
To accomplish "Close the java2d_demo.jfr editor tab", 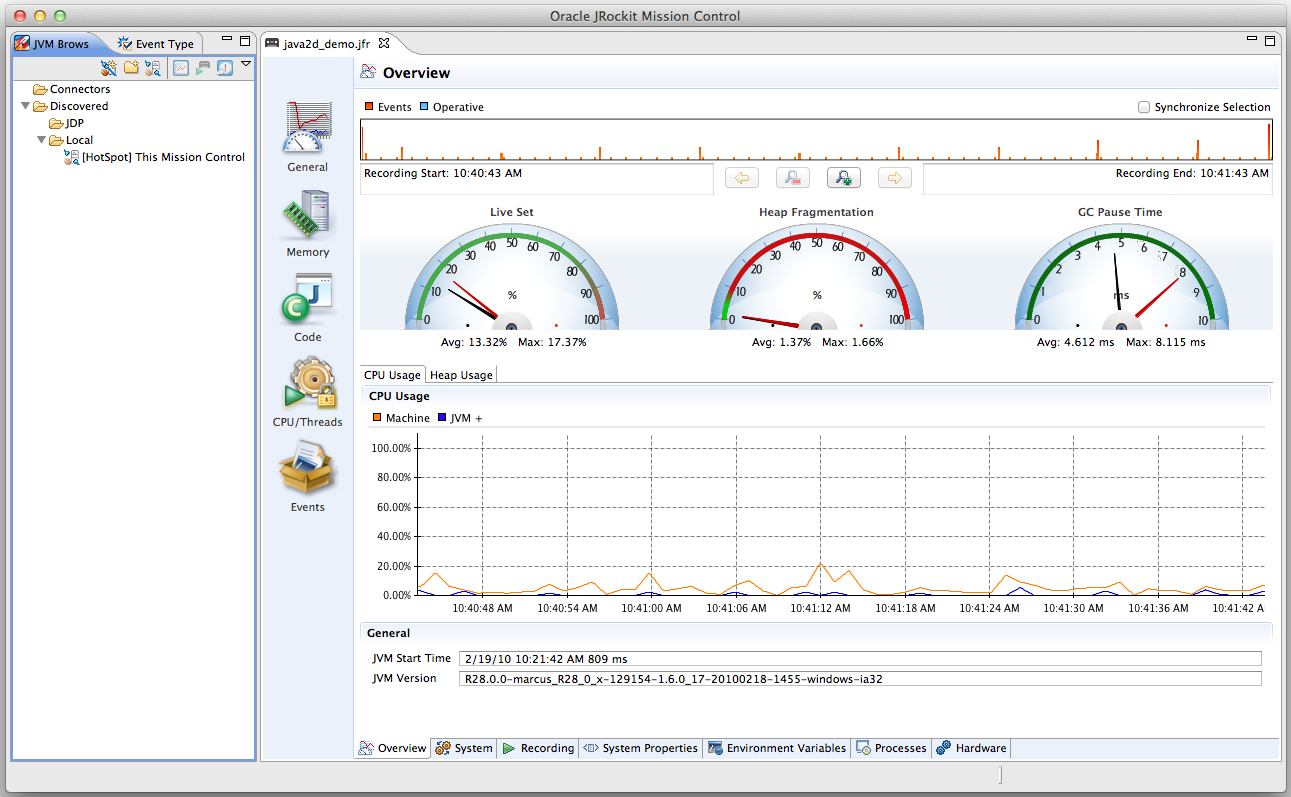I will click(384, 42).
